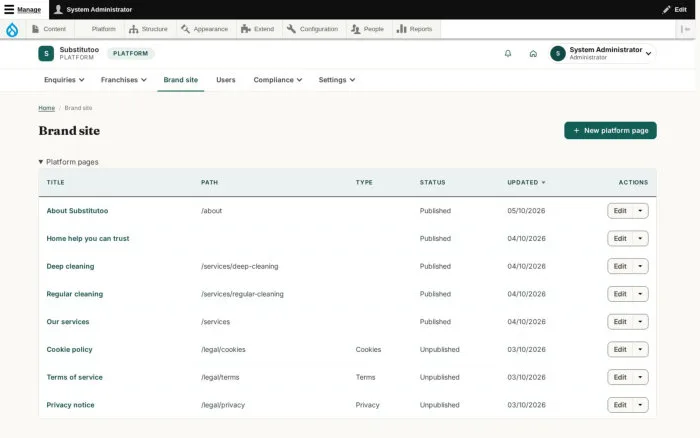Expand the Compliance menu
The height and width of the screenshot is (438, 700).
pyautogui.click(x=278, y=80)
